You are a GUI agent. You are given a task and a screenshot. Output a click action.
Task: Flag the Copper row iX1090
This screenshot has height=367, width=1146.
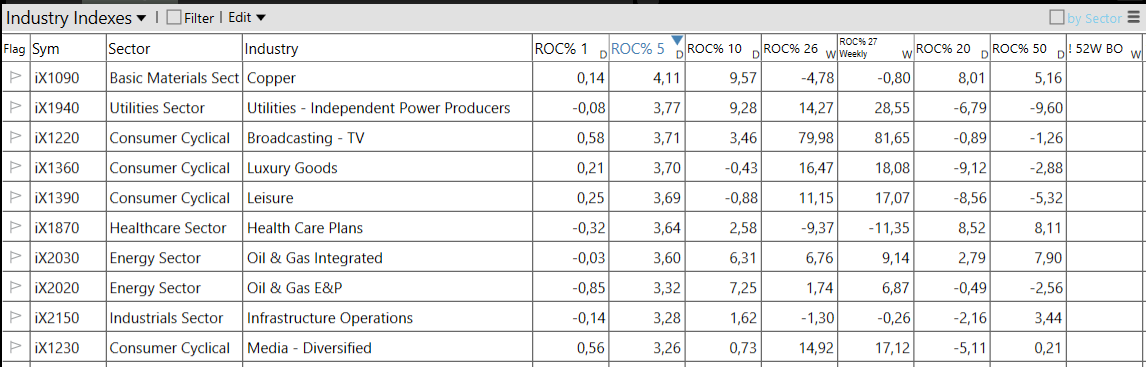point(15,77)
